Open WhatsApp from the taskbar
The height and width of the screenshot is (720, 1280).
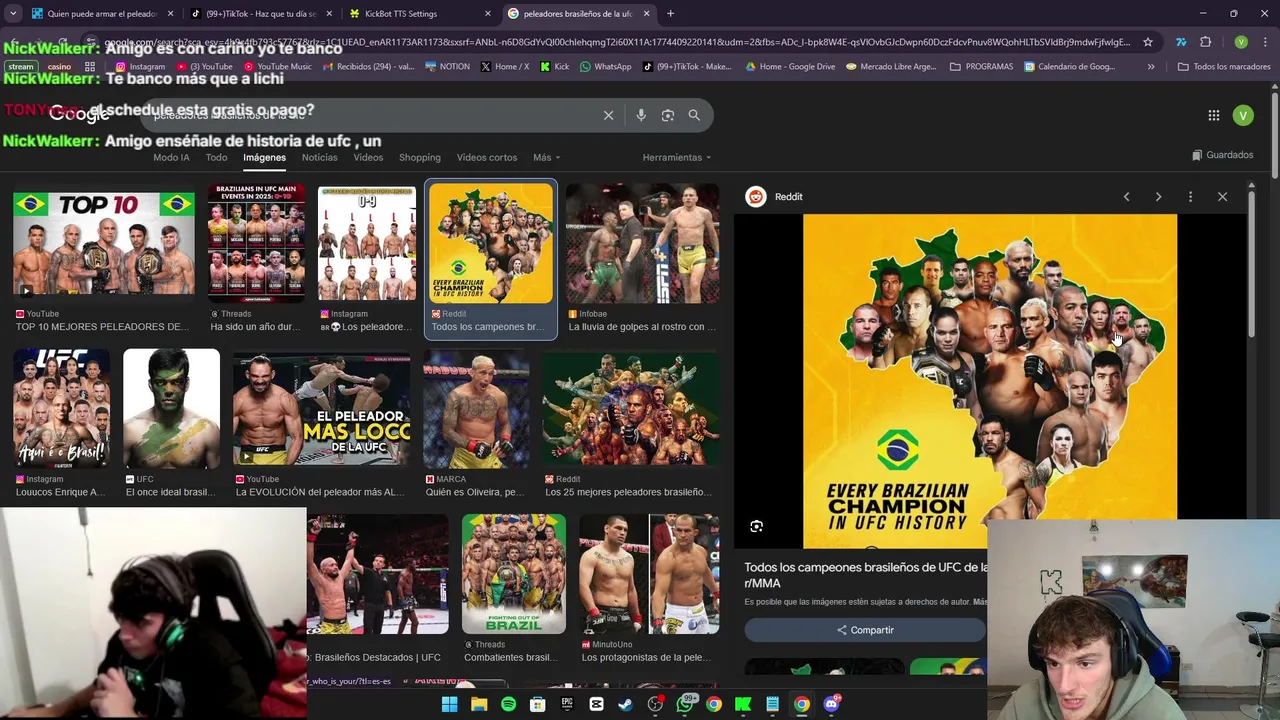pyautogui.click(x=685, y=704)
